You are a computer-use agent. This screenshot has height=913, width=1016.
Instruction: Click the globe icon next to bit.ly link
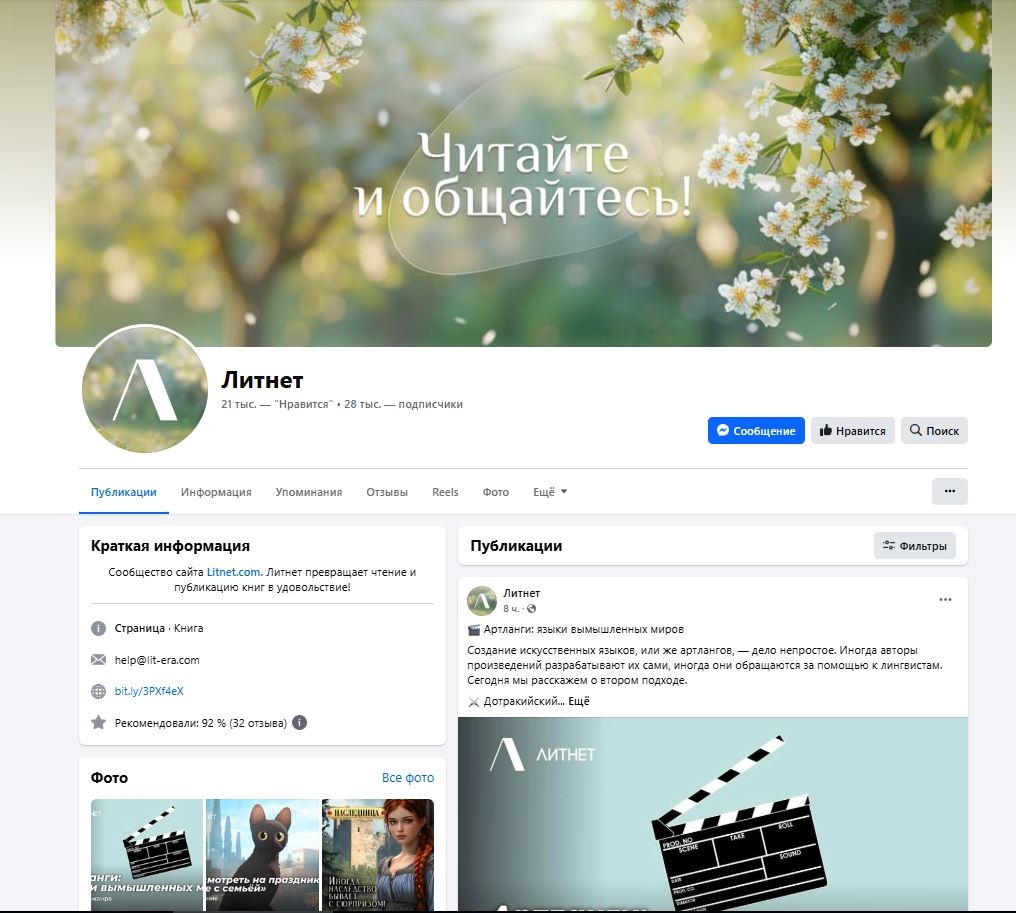98,691
